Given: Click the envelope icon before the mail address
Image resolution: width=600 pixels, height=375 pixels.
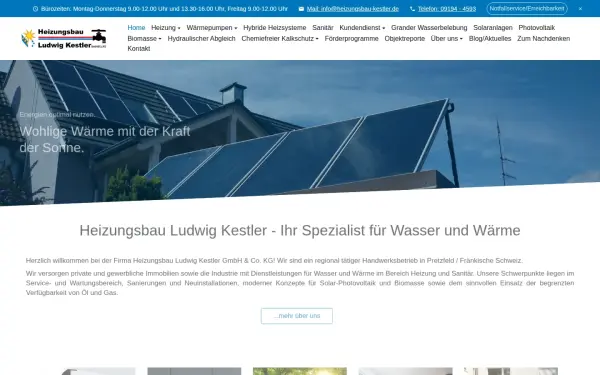Looking at the screenshot, I should pos(301,9).
